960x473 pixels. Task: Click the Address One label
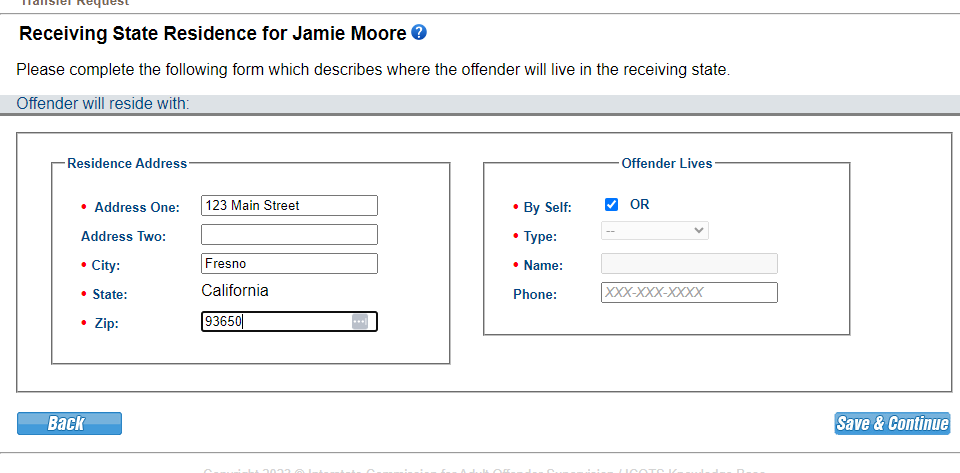137,207
